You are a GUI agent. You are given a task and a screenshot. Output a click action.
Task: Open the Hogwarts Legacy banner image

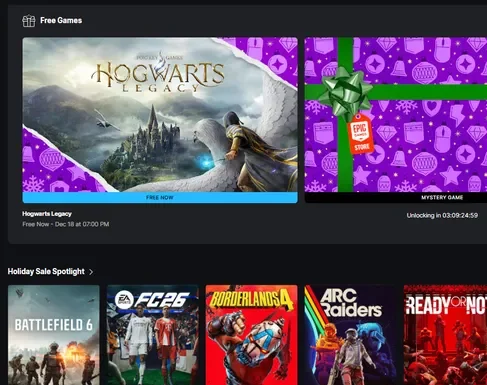(x=160, y=115)
